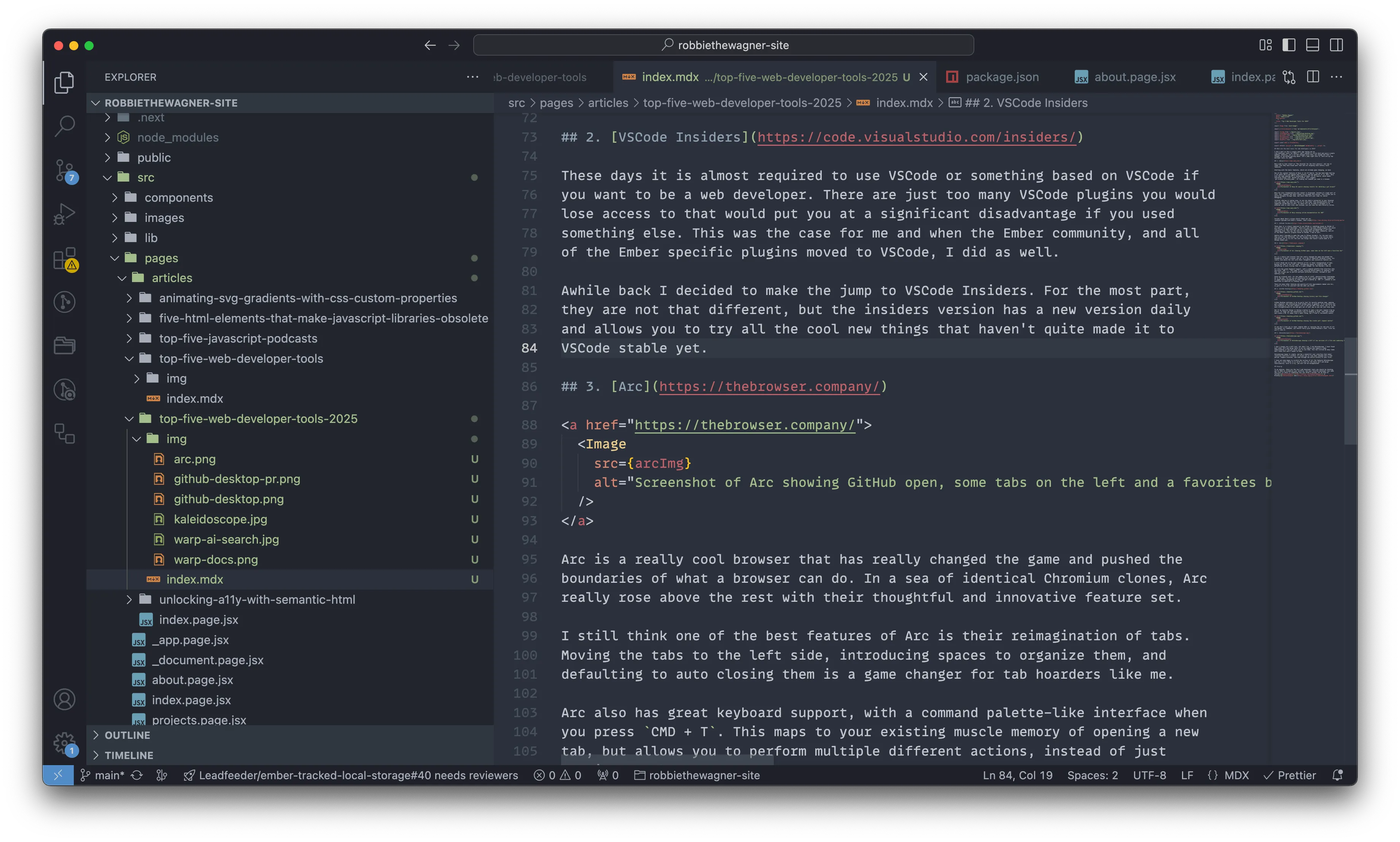Open _app.page.jsx in the explorer
Screen dimensions: 1400x842
pyautogui.click(x=290, y=640)
